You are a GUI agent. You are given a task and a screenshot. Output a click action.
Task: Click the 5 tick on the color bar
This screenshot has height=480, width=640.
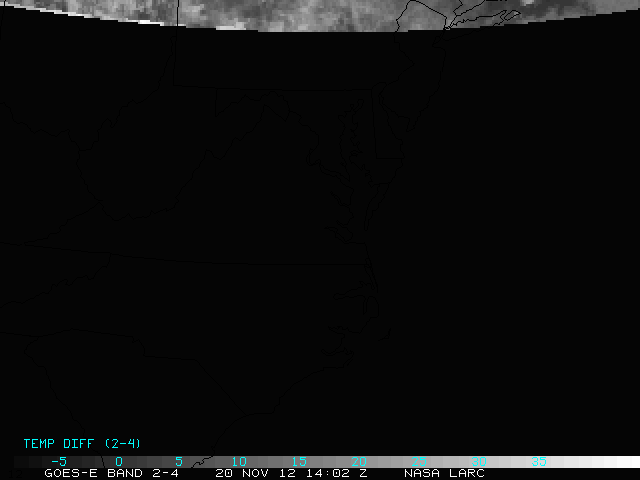pyautogui.click(x=178, y=462)
